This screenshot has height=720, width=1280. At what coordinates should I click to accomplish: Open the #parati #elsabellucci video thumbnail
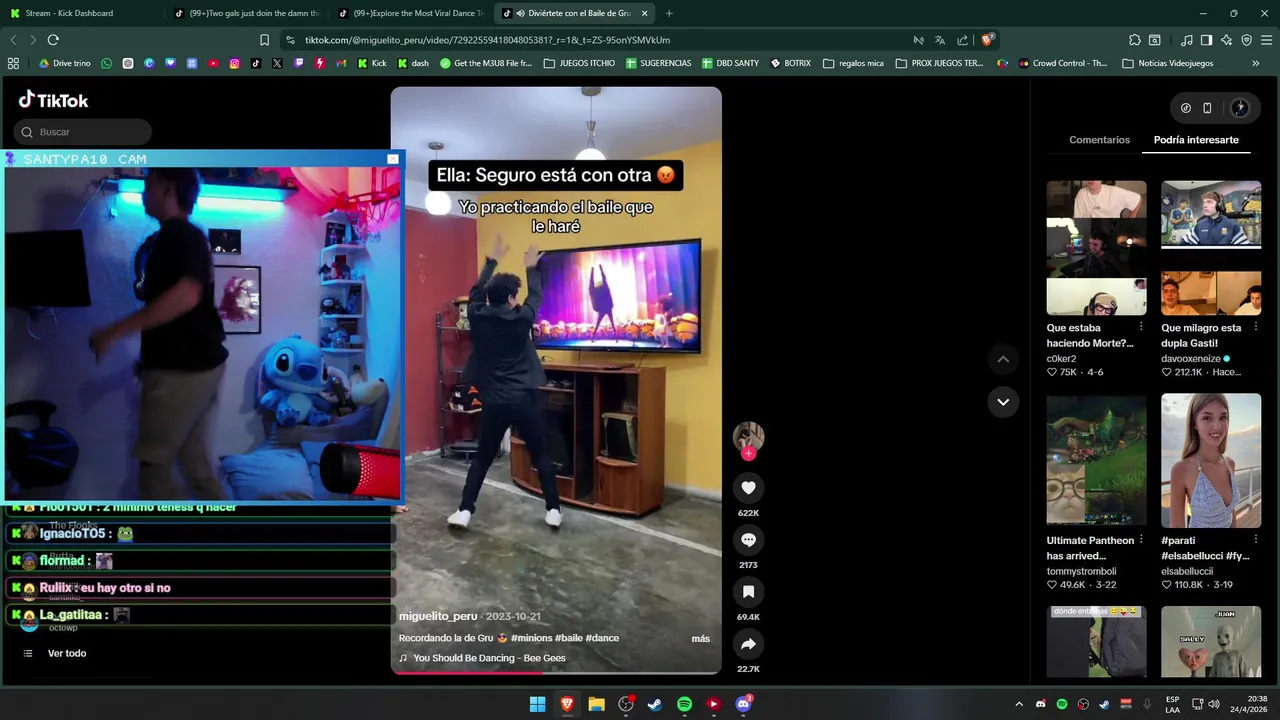1211,460
